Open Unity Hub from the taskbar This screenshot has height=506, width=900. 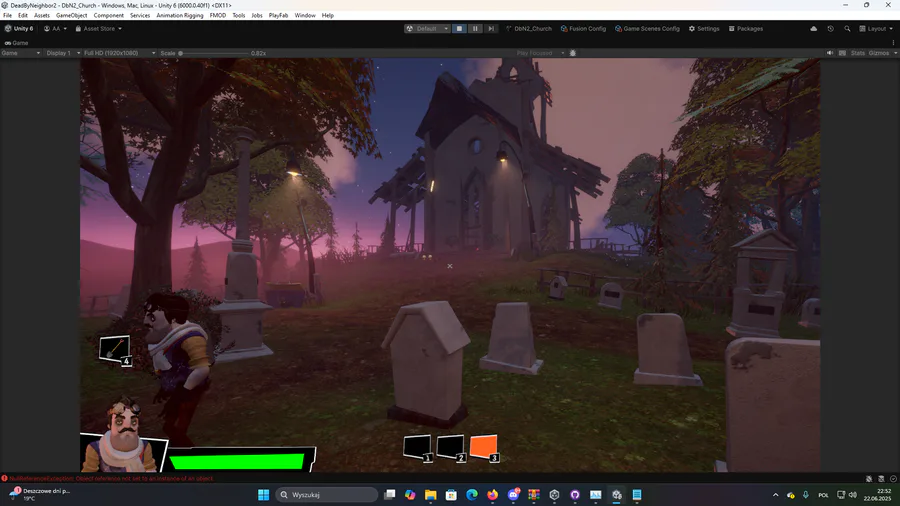coord(554,495)
